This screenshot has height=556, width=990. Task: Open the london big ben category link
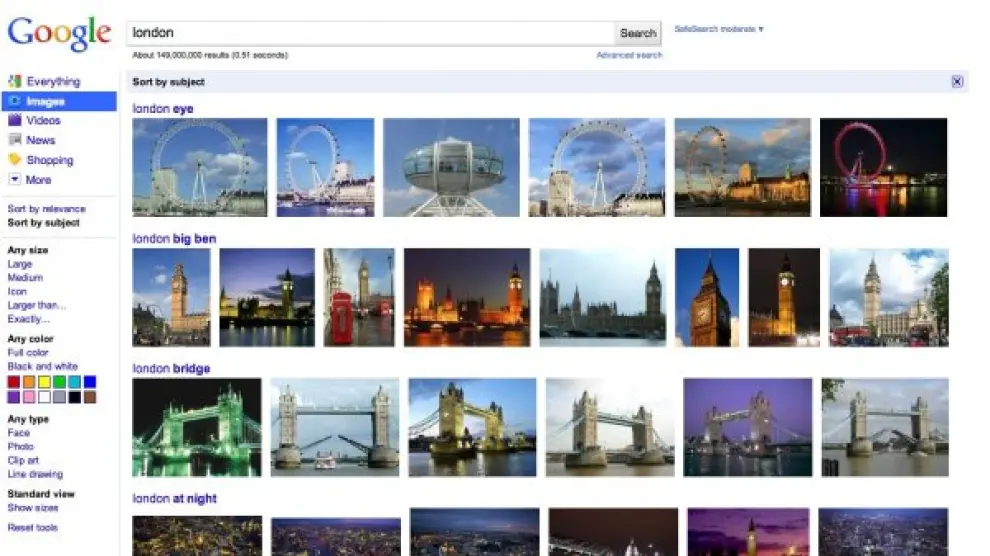click(x=174, y=239)
